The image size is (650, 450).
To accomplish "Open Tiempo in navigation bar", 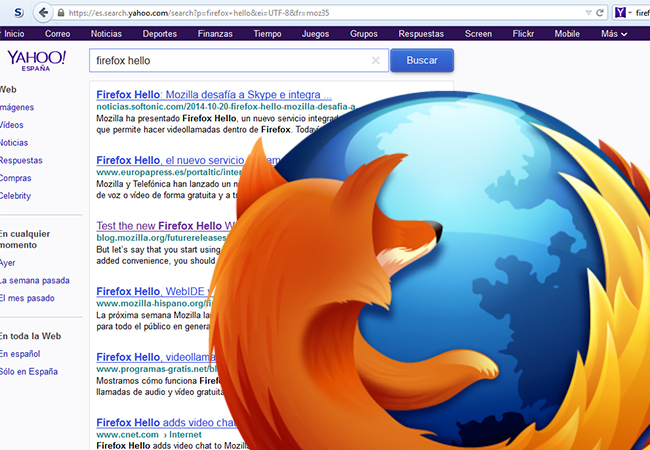I will [x=267, y=34].
